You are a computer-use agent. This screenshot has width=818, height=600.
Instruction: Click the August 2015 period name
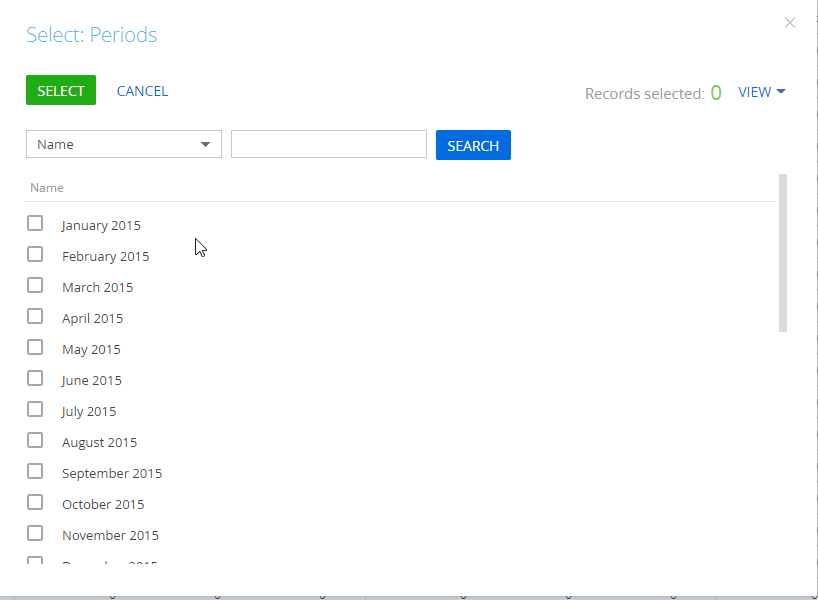[x=100, y=442]
